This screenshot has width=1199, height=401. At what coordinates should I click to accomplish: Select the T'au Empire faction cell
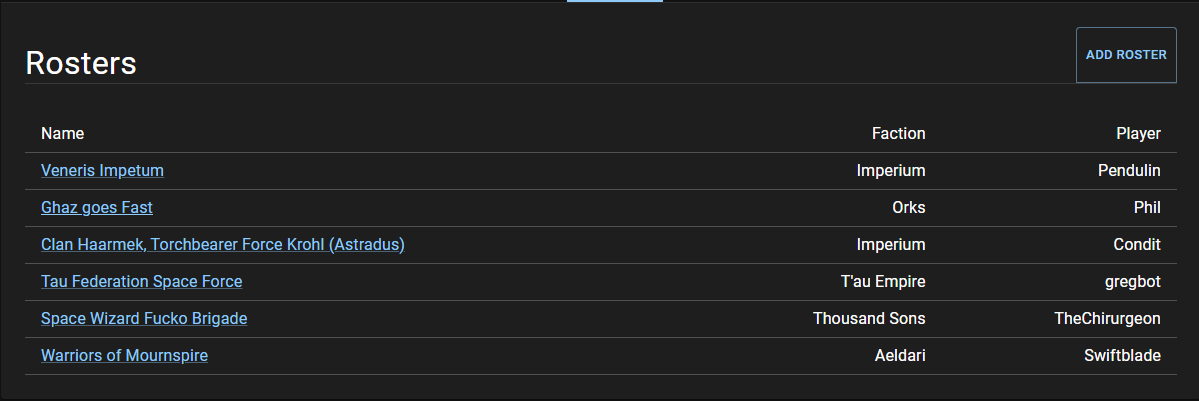(x=883, y=282)
